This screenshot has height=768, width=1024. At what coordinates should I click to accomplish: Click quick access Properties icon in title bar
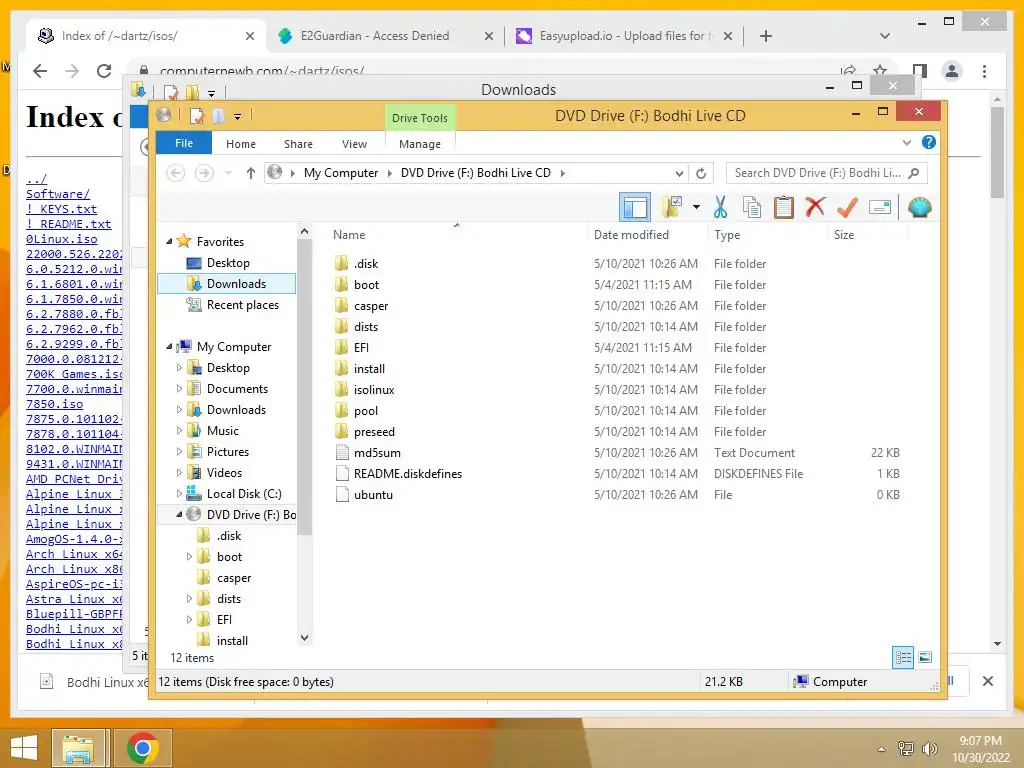[x=196, y=116]
